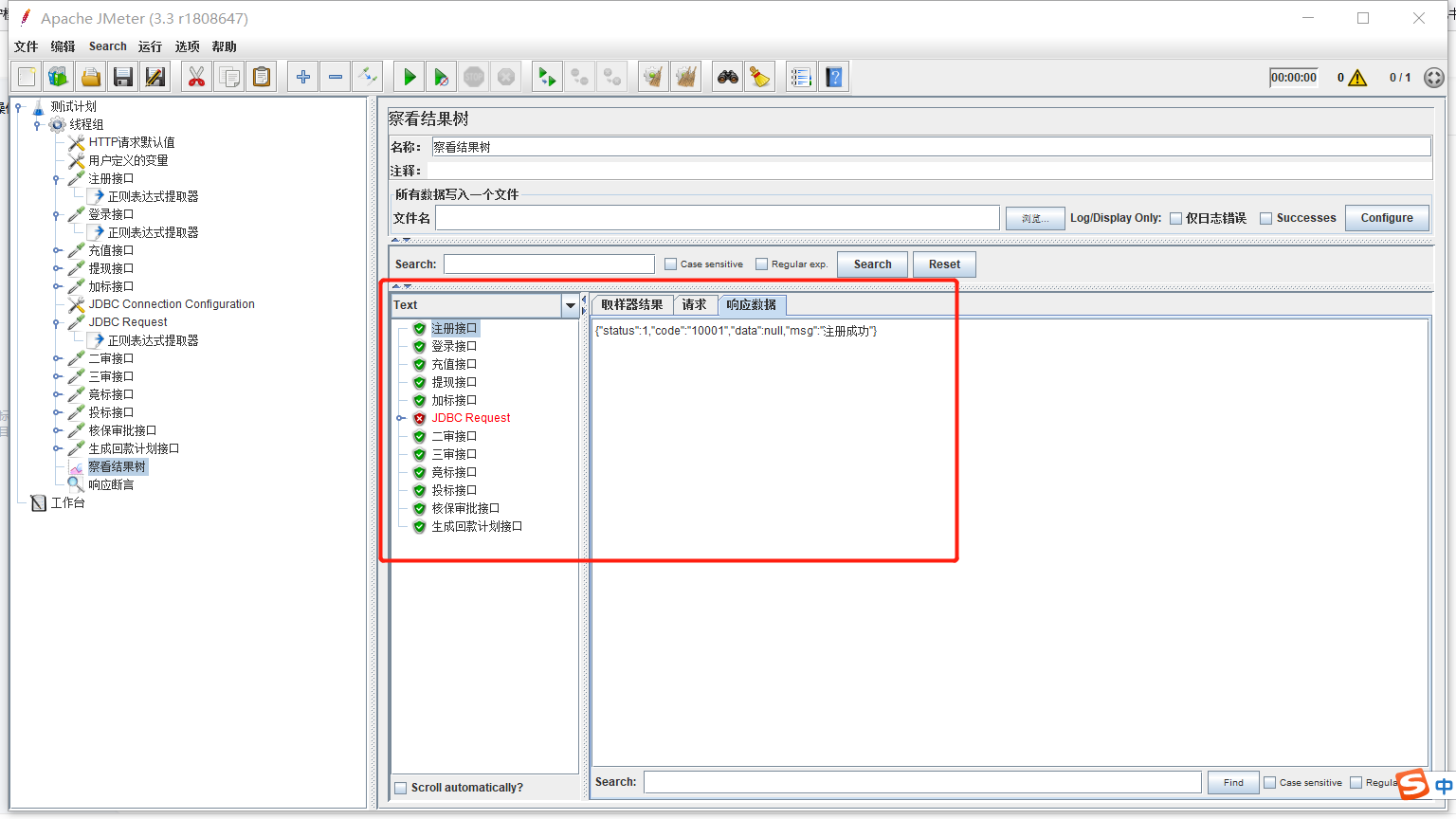Image resolution: width=1456 pixels, height=819 pixels.
Task: Select JDBC Connection Configuration in test plan tree
Action: click(172, 304)
